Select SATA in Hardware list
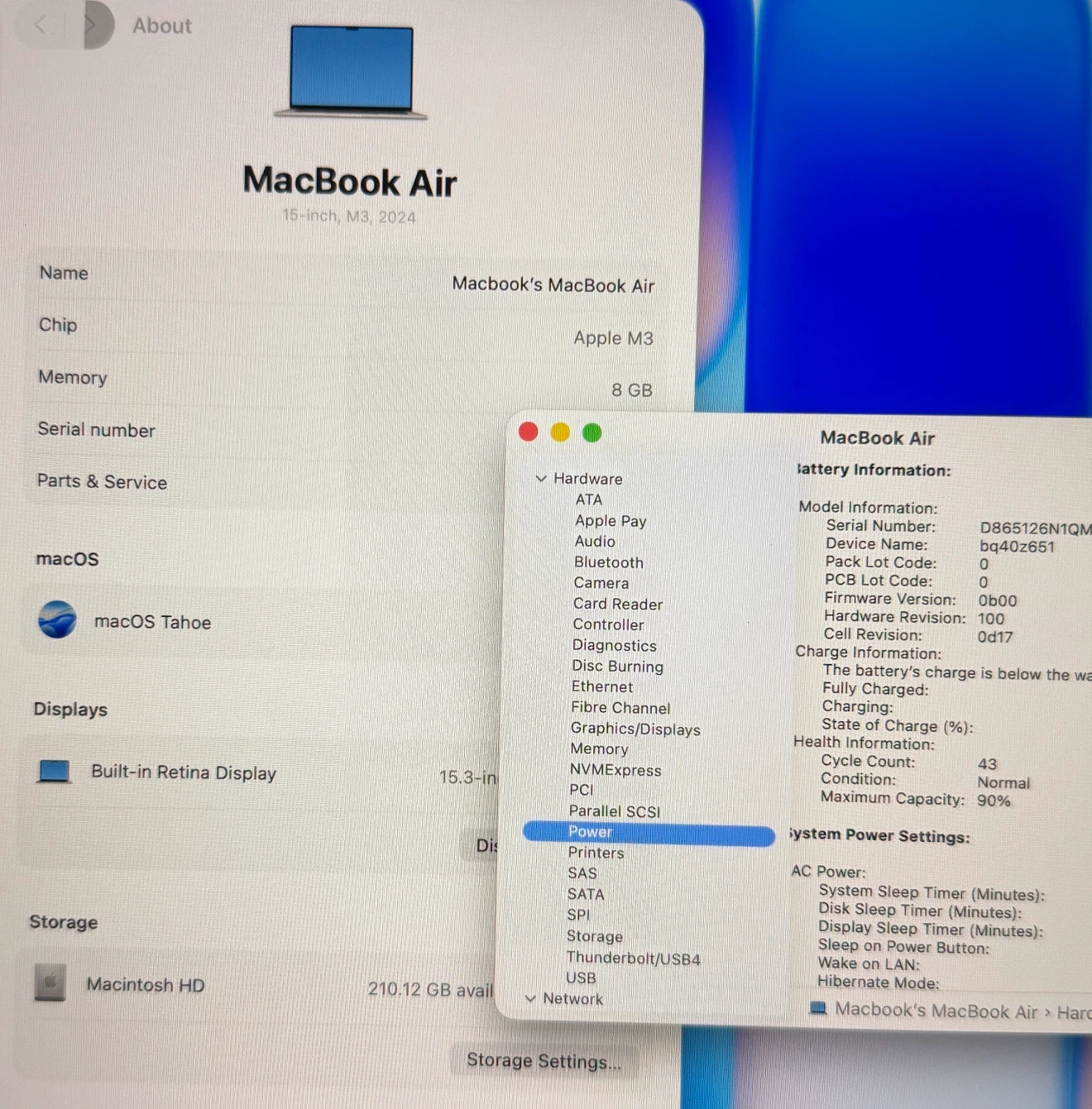 pyautogui.click(x=586, y=893)
